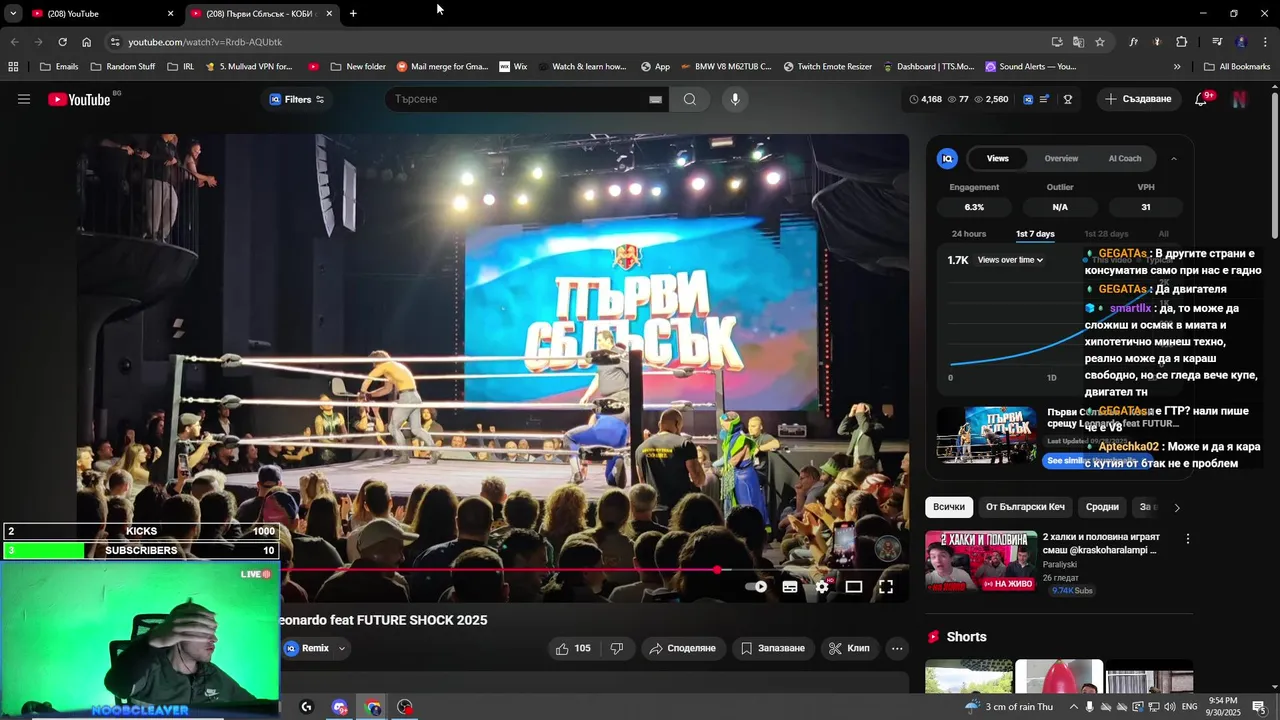This screenshot has height=720, width=1280.
Task: Open Chrome three-dot menu
Action: click(1265, 42)
